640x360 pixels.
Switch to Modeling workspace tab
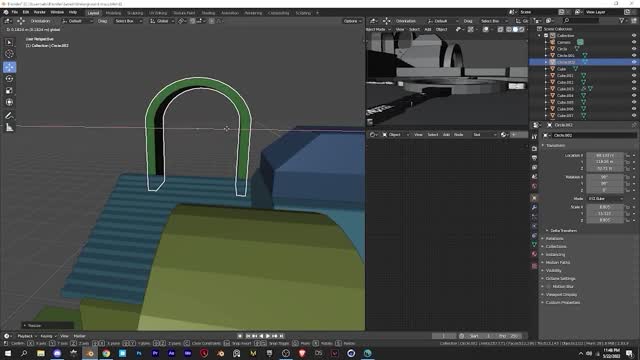[113, 13]
